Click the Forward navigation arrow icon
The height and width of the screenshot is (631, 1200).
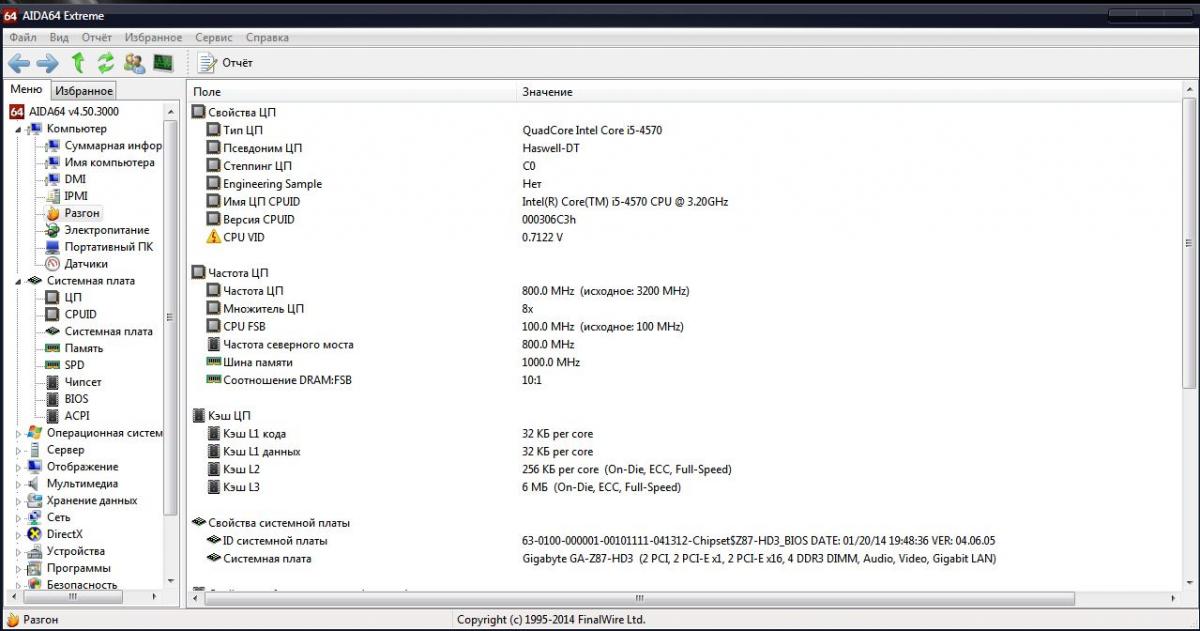coord(47,63)
